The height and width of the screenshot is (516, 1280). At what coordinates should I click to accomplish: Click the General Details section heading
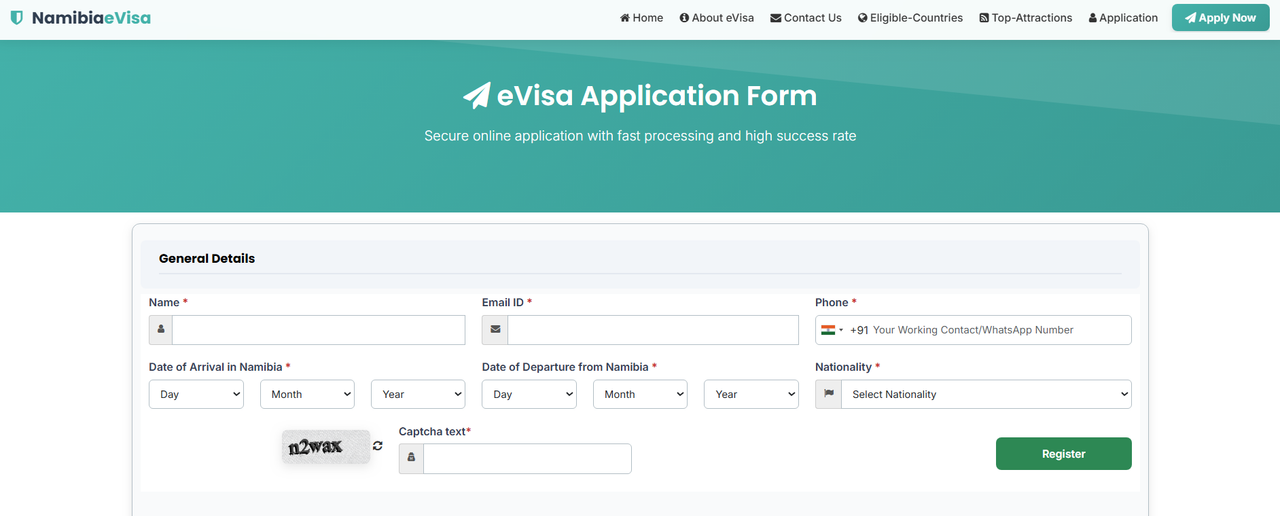tap(207, 258)
